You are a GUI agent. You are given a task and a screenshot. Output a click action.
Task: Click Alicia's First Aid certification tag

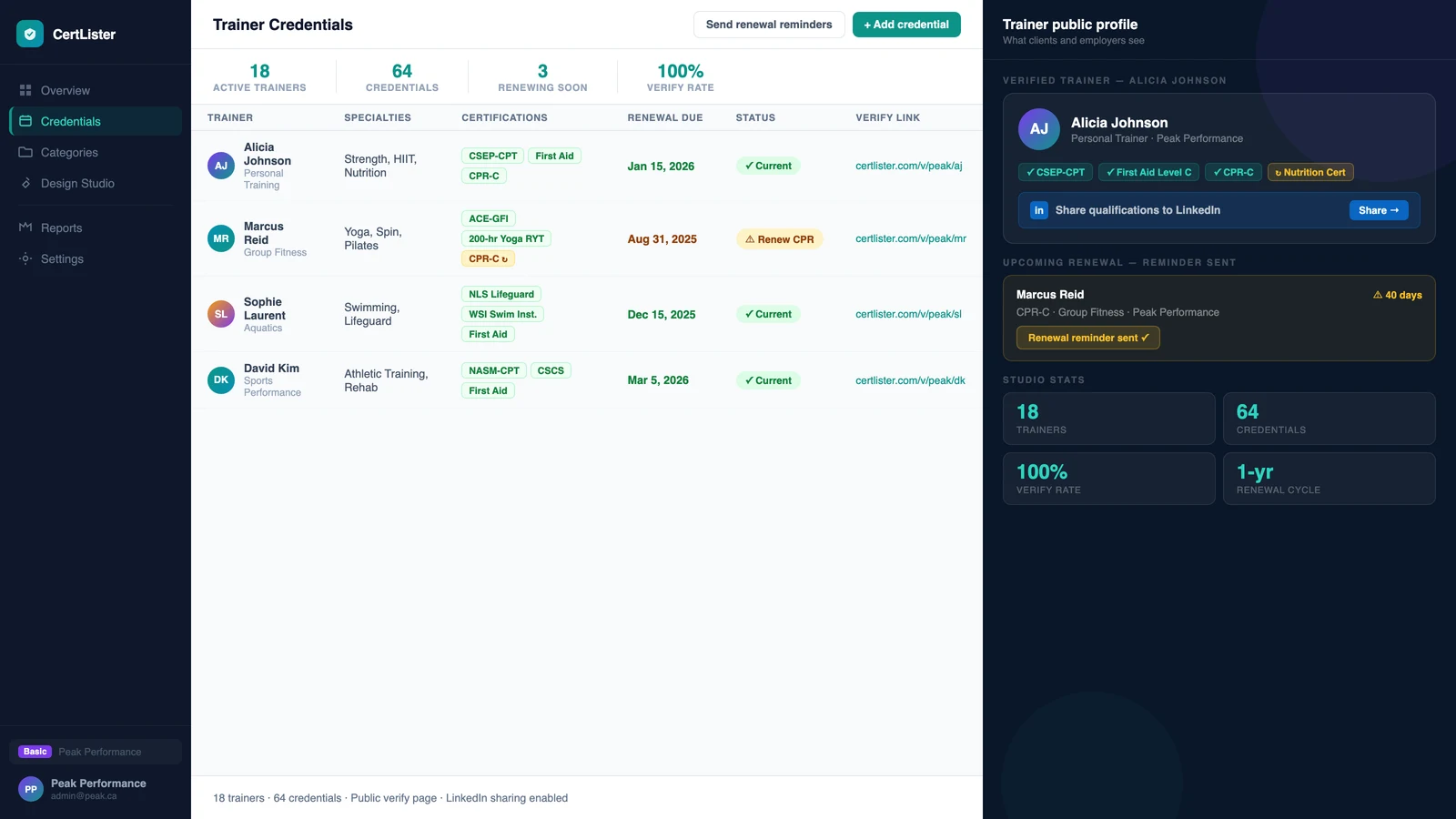pyautogui.click(x=554, y=156)
